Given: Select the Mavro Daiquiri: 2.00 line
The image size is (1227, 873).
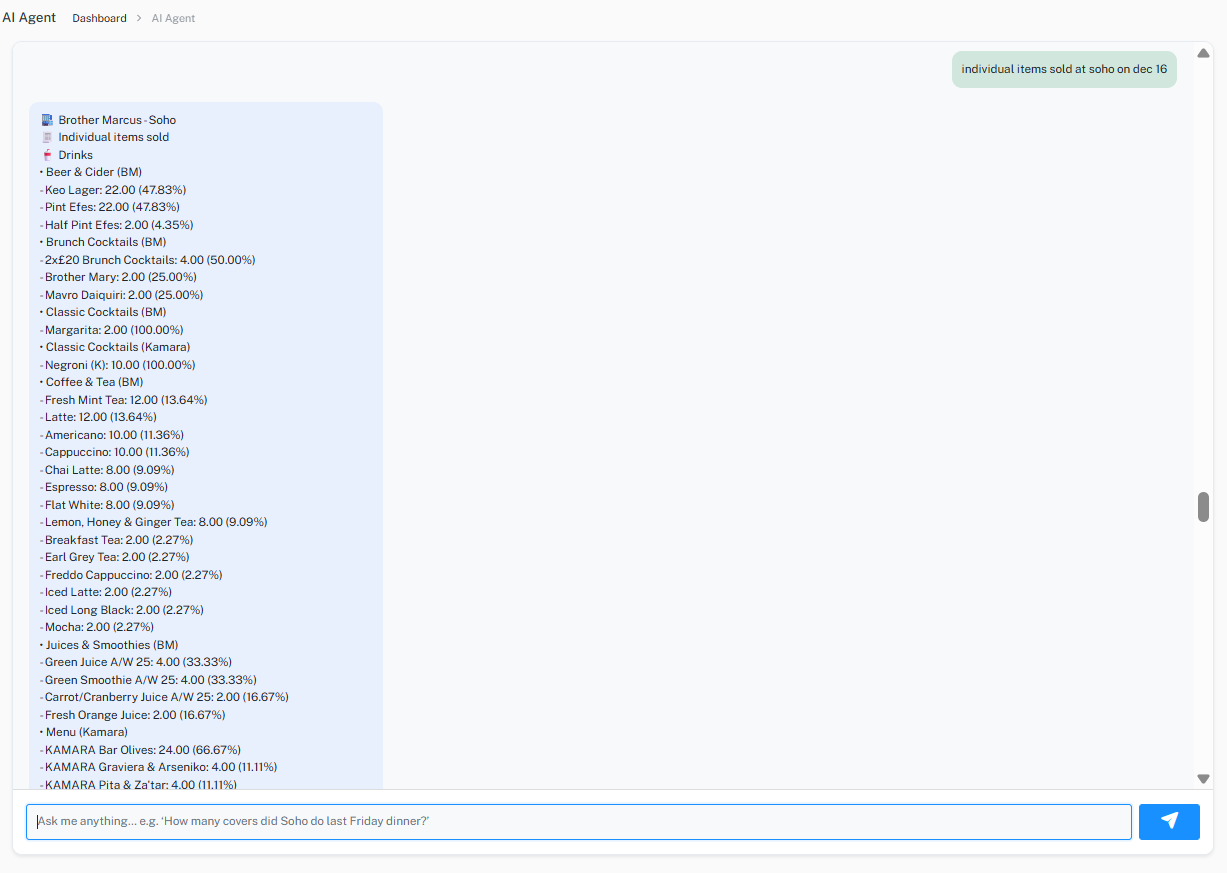Looking at the screenshot, I should [122, 295].
